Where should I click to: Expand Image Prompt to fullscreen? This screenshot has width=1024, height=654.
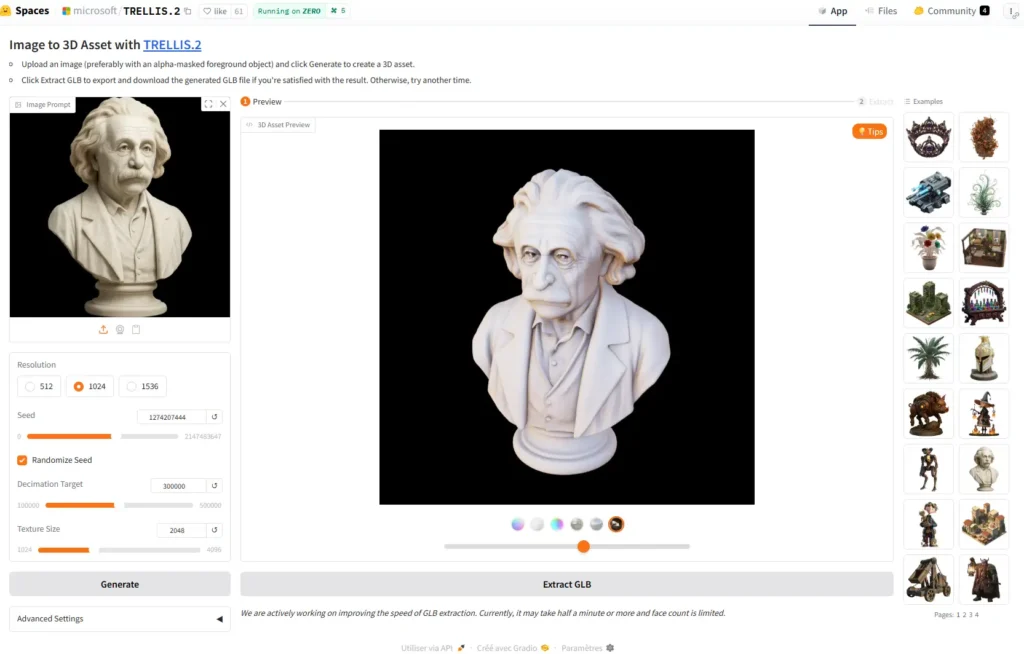(x=208, y=103)
